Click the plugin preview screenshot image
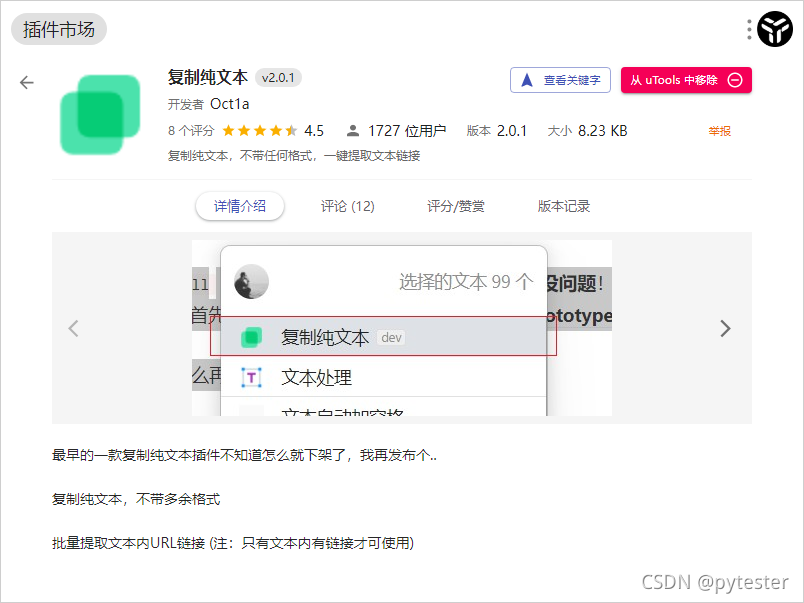This screenshot has width=804, height=603. click(401, 328)
